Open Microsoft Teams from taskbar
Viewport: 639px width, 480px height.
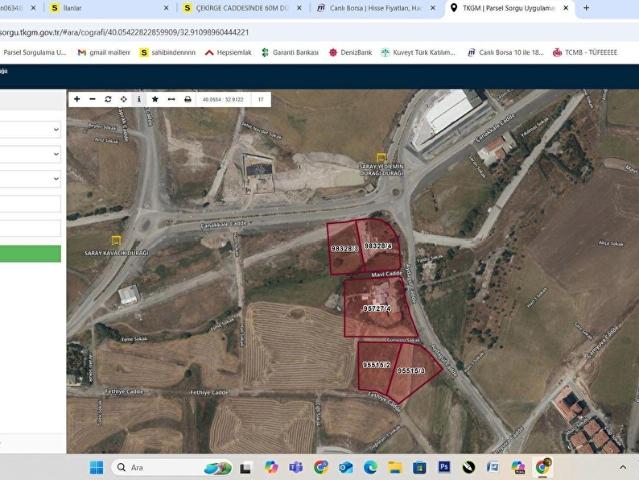(x=296, y=467)
